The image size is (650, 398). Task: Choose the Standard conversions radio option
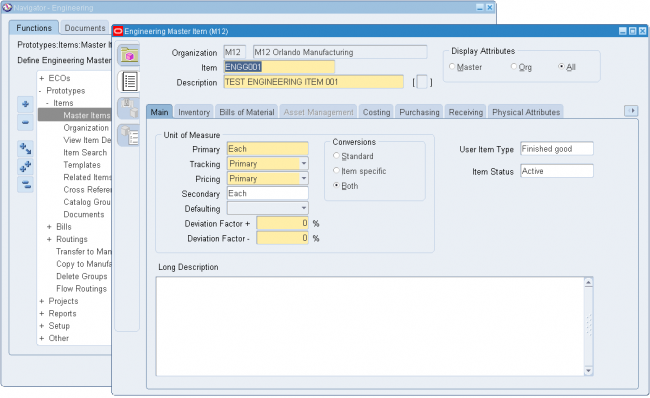click(x=337, y=156)
